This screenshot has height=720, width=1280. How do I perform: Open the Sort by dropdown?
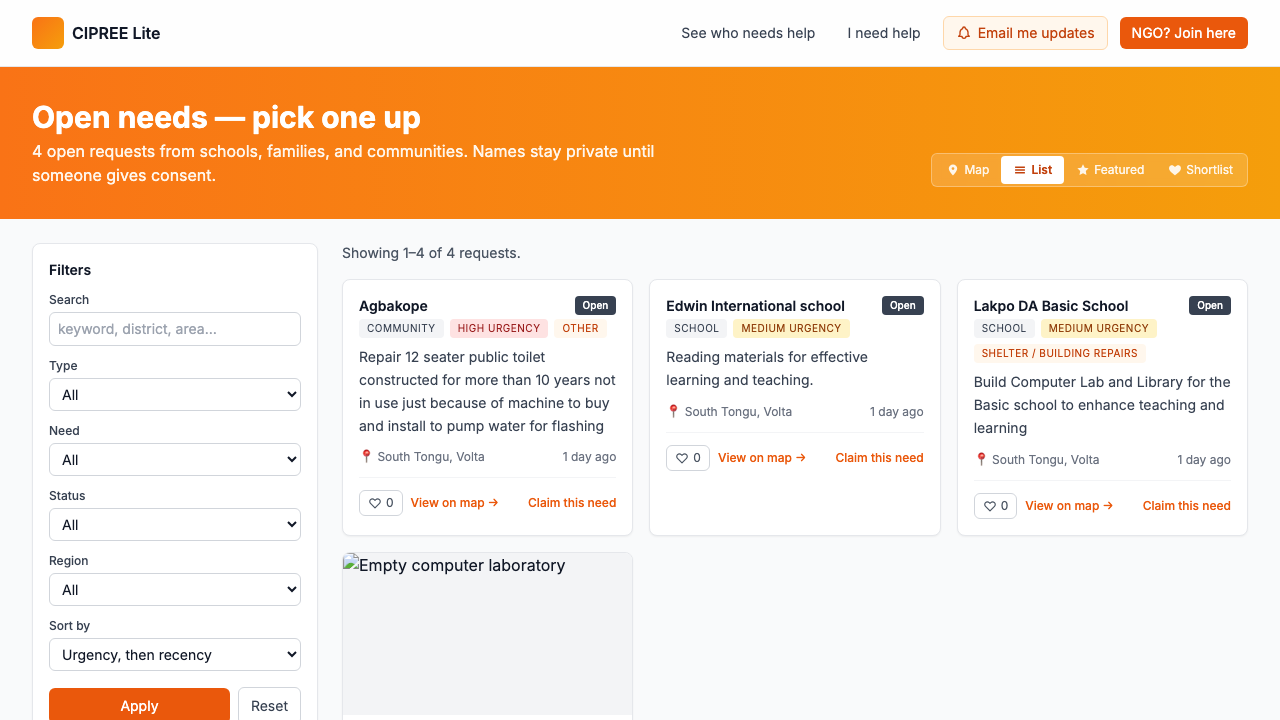pos(175,655)
